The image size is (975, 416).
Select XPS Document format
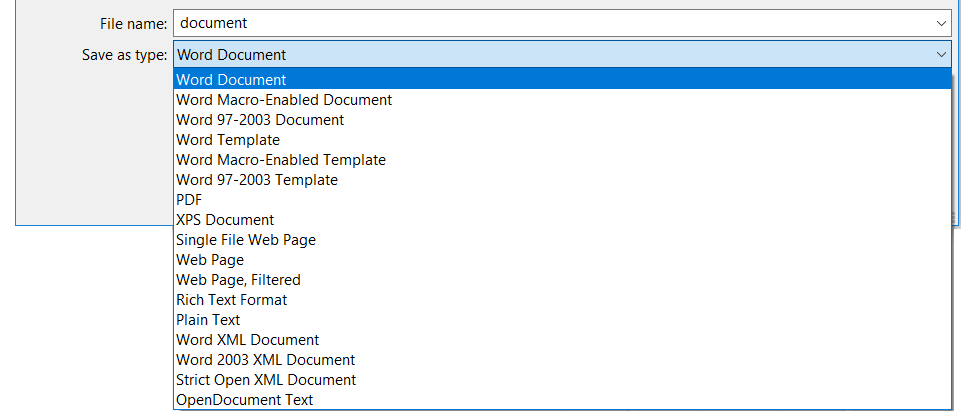(562, 220)
